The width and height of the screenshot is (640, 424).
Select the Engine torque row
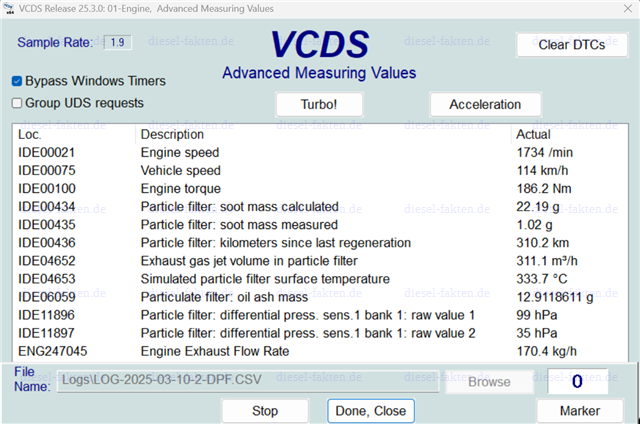320,189
